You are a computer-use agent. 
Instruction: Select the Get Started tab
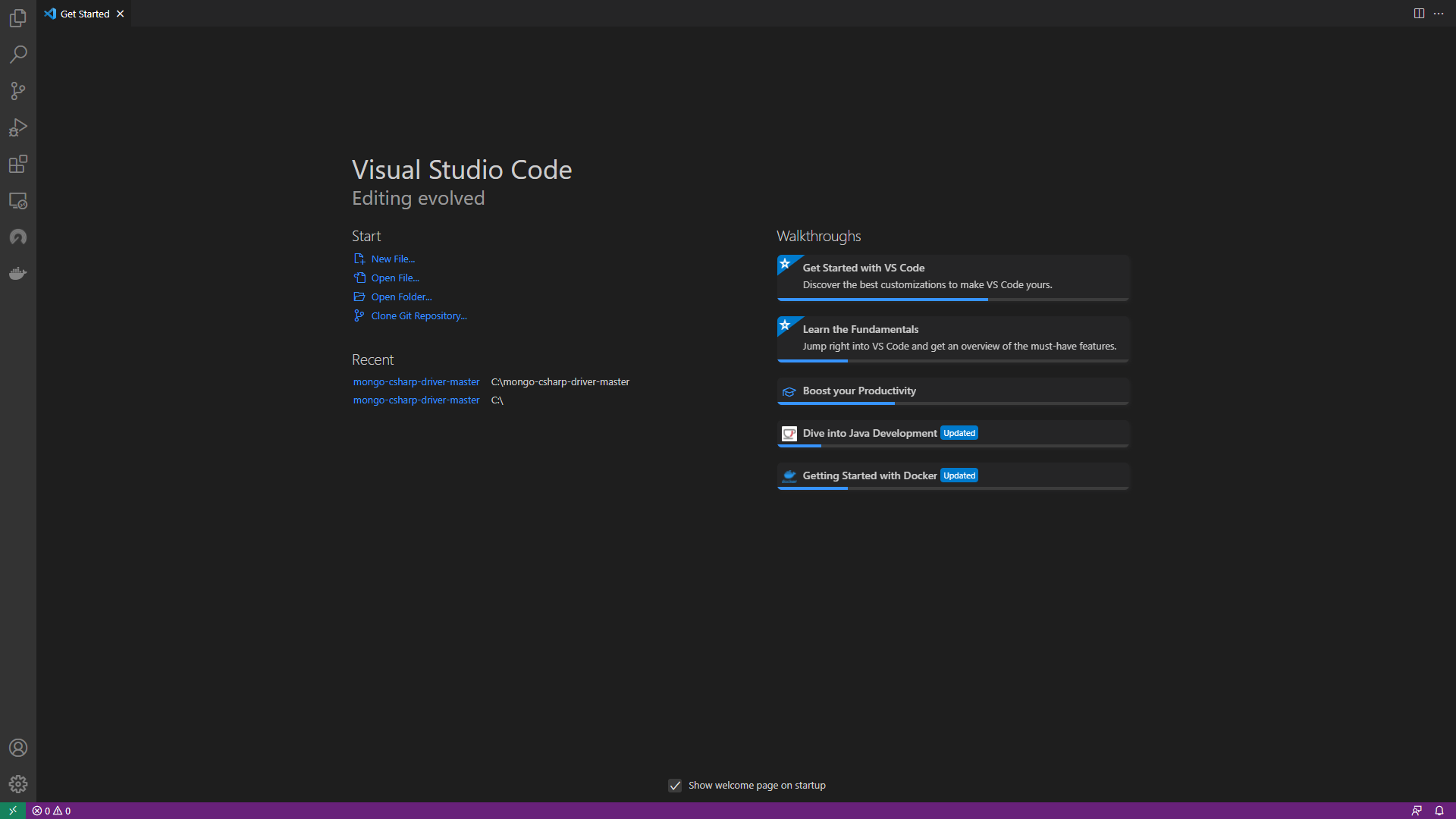pyautogui.click(x=84, y=14)
